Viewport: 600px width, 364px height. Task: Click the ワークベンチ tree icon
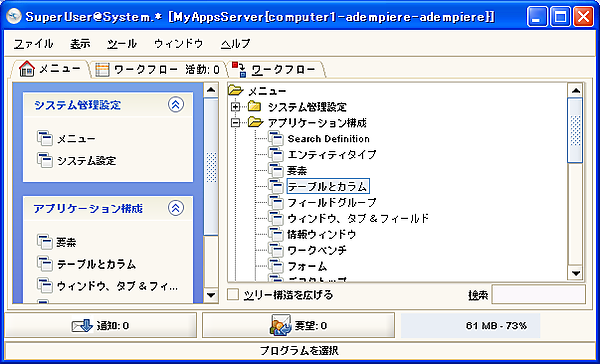coord(276,250)
